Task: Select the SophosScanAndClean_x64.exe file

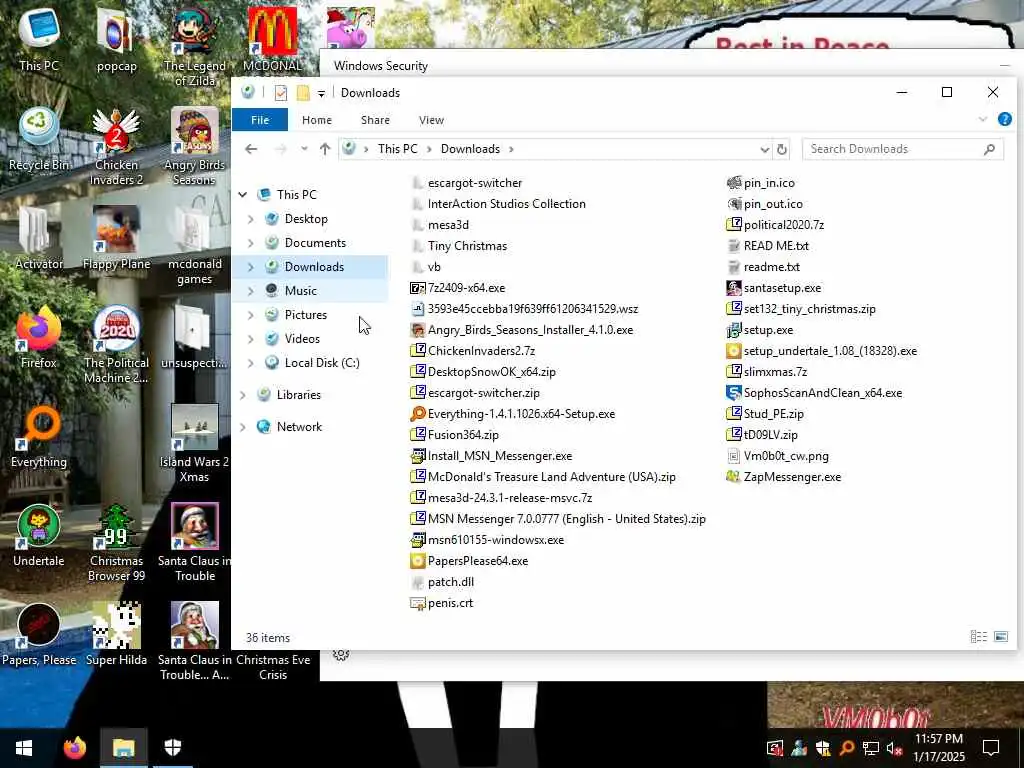Action: tap(814, 393)
